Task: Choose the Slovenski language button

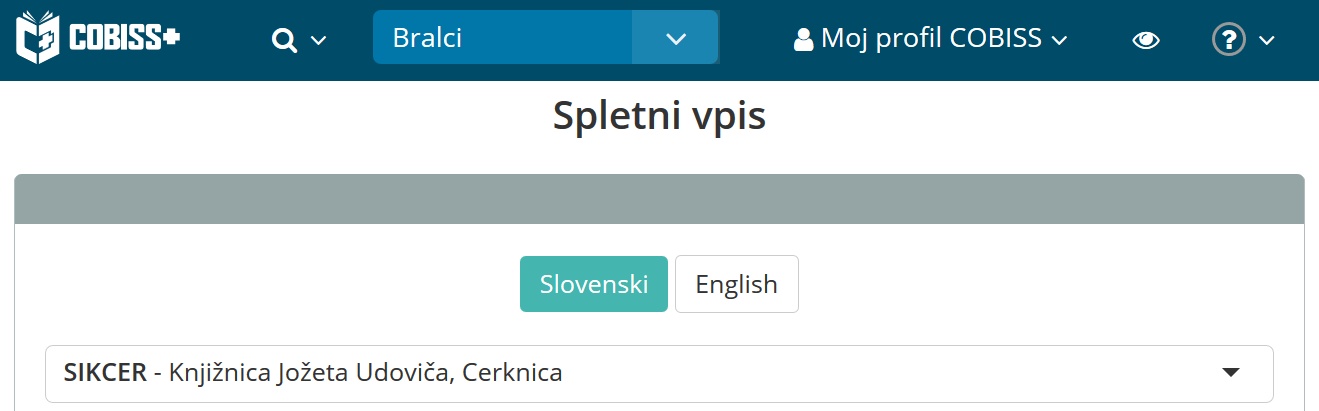Action: (x=594, y=284)
